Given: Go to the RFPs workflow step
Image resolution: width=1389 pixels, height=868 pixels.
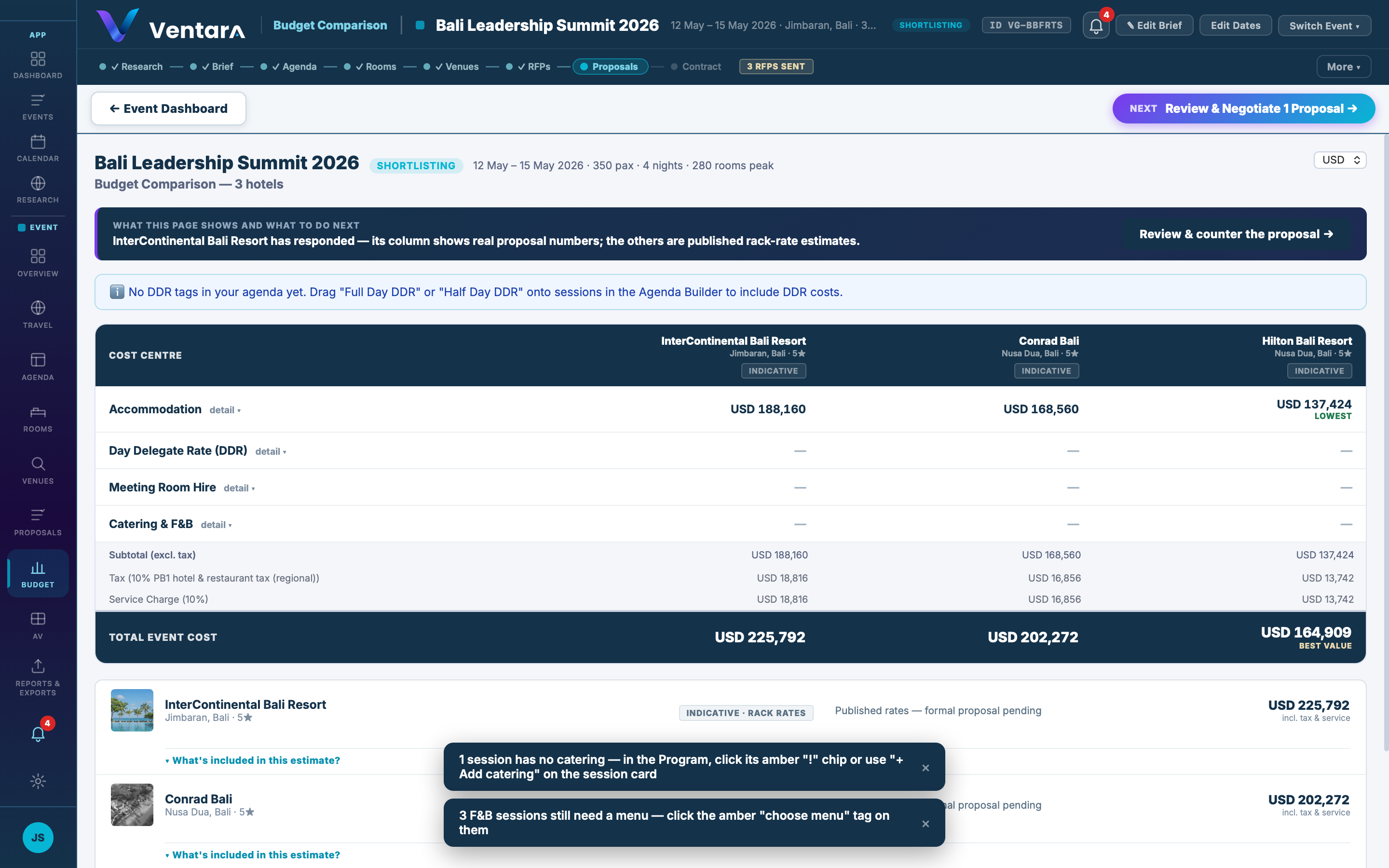Looking at the screenshot, I should point(528,67).
